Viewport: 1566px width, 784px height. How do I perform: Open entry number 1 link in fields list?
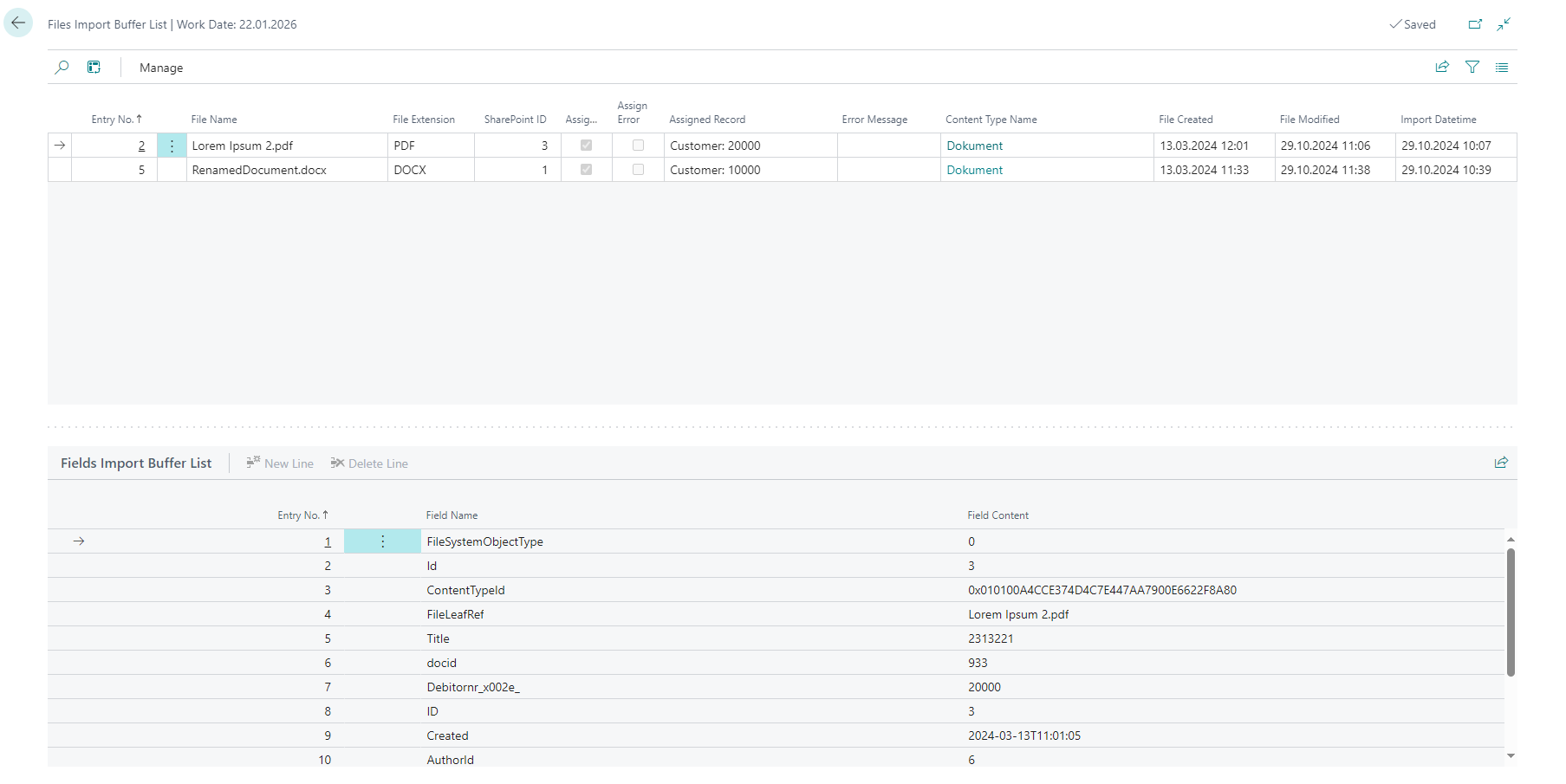coord(328,541)
